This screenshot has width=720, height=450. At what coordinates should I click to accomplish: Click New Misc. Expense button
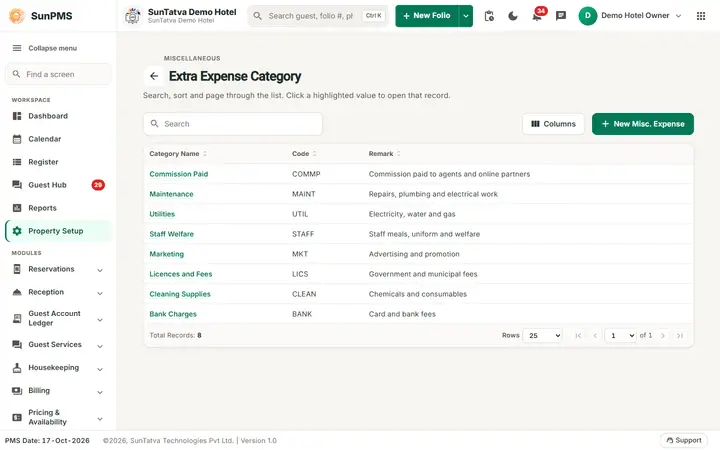coord(643,124)
